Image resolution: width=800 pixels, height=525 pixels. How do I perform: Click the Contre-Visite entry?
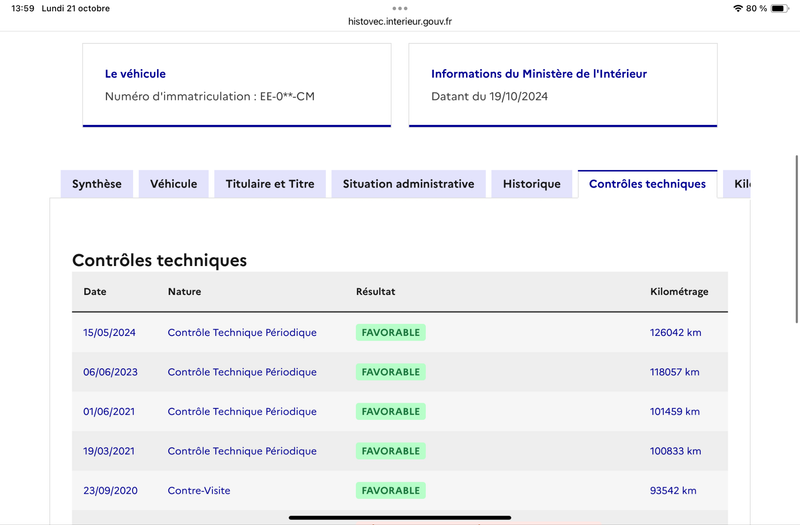(199, 490)
